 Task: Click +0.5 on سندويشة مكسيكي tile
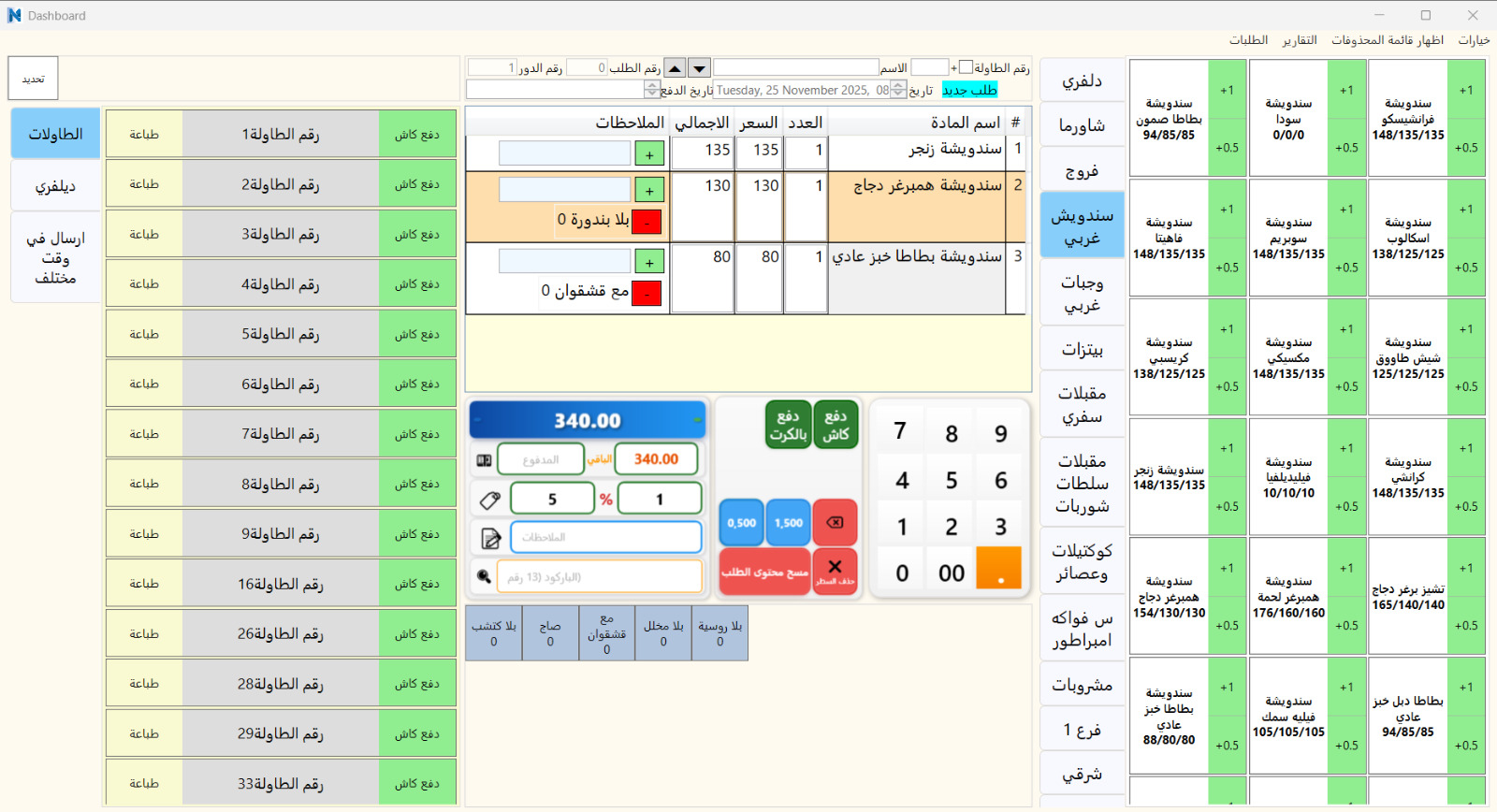coord(1346,386)
